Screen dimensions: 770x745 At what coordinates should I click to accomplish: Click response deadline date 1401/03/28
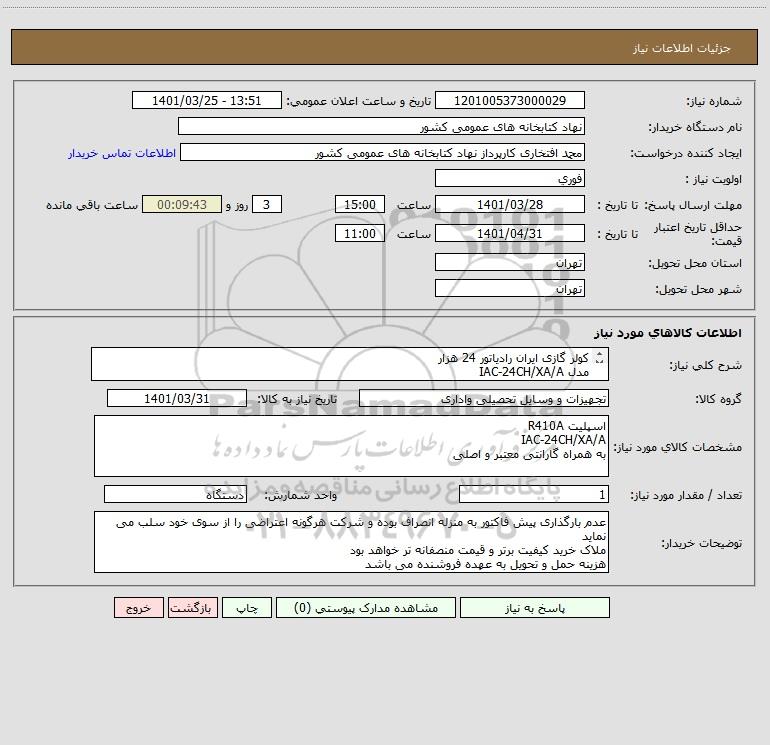coord(510,204)
